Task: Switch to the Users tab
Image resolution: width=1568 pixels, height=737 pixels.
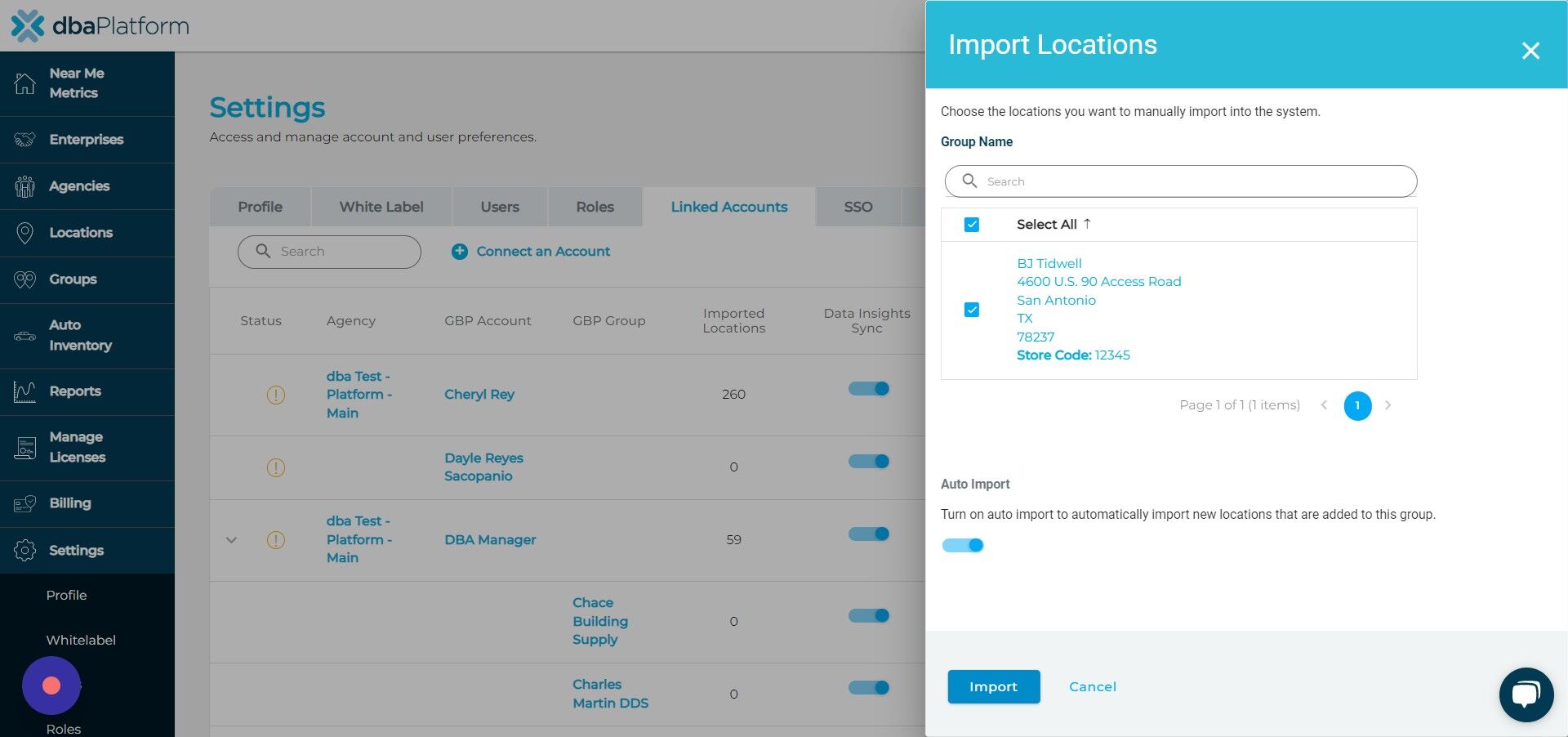Action: point(499,207)
